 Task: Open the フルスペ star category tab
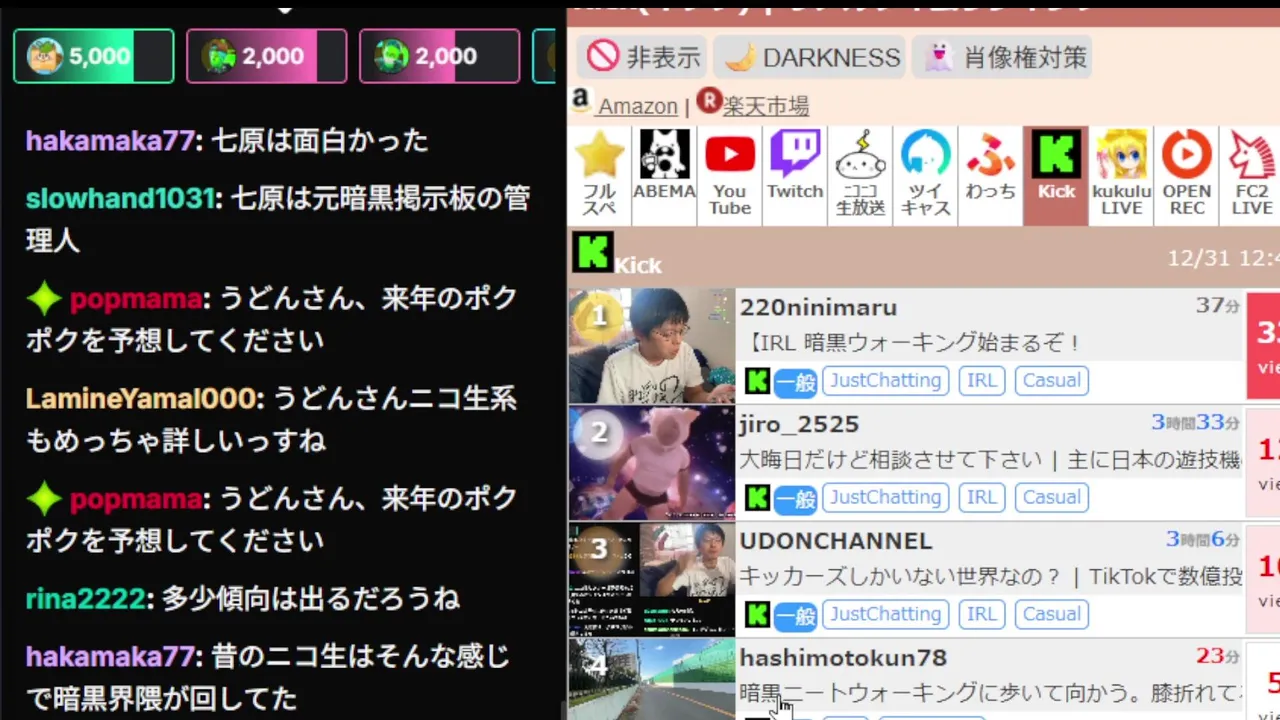tap(599, 176)
